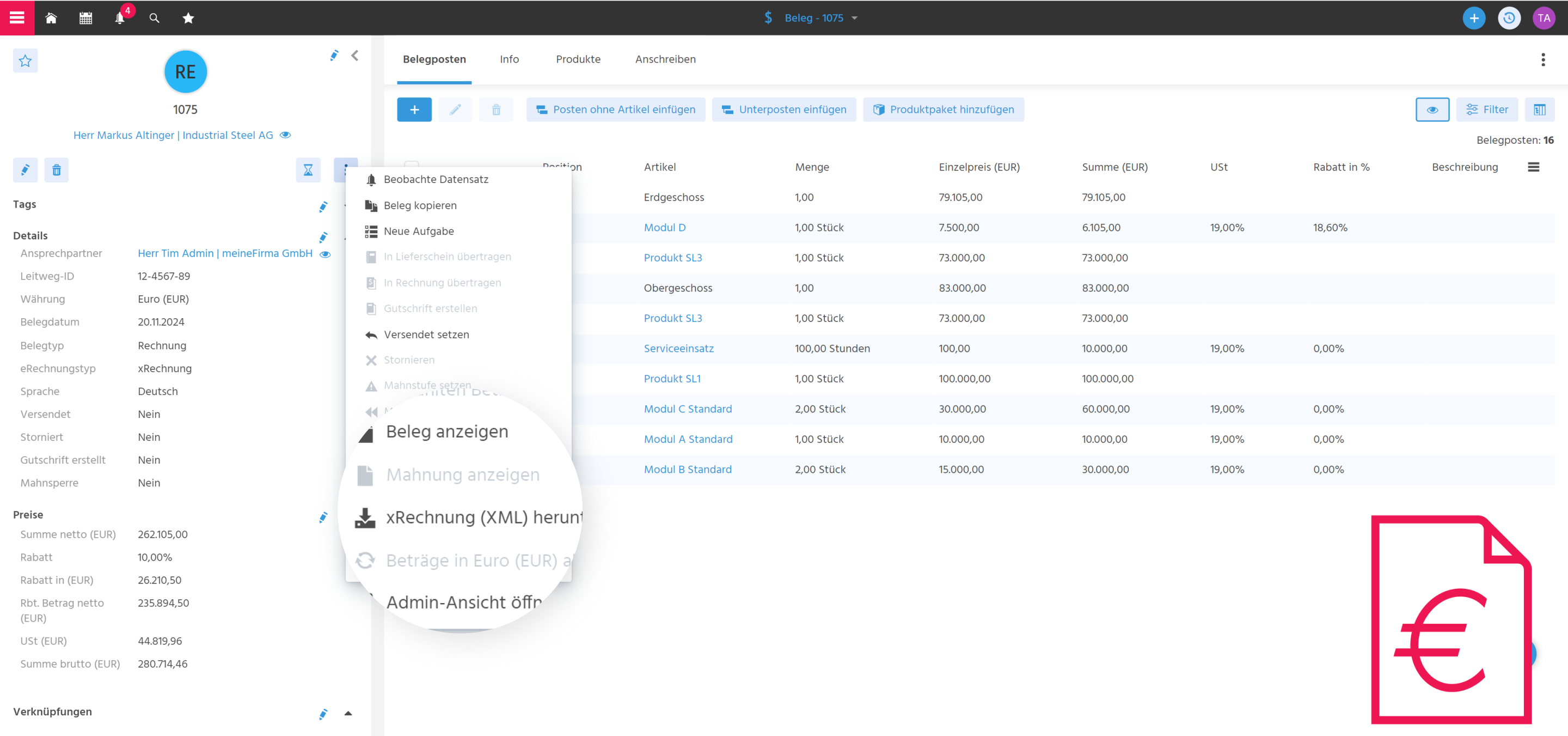This screenshot has height=736, width=1568.
Task: Switch to the Produkte tab
Action: [578, 59]
